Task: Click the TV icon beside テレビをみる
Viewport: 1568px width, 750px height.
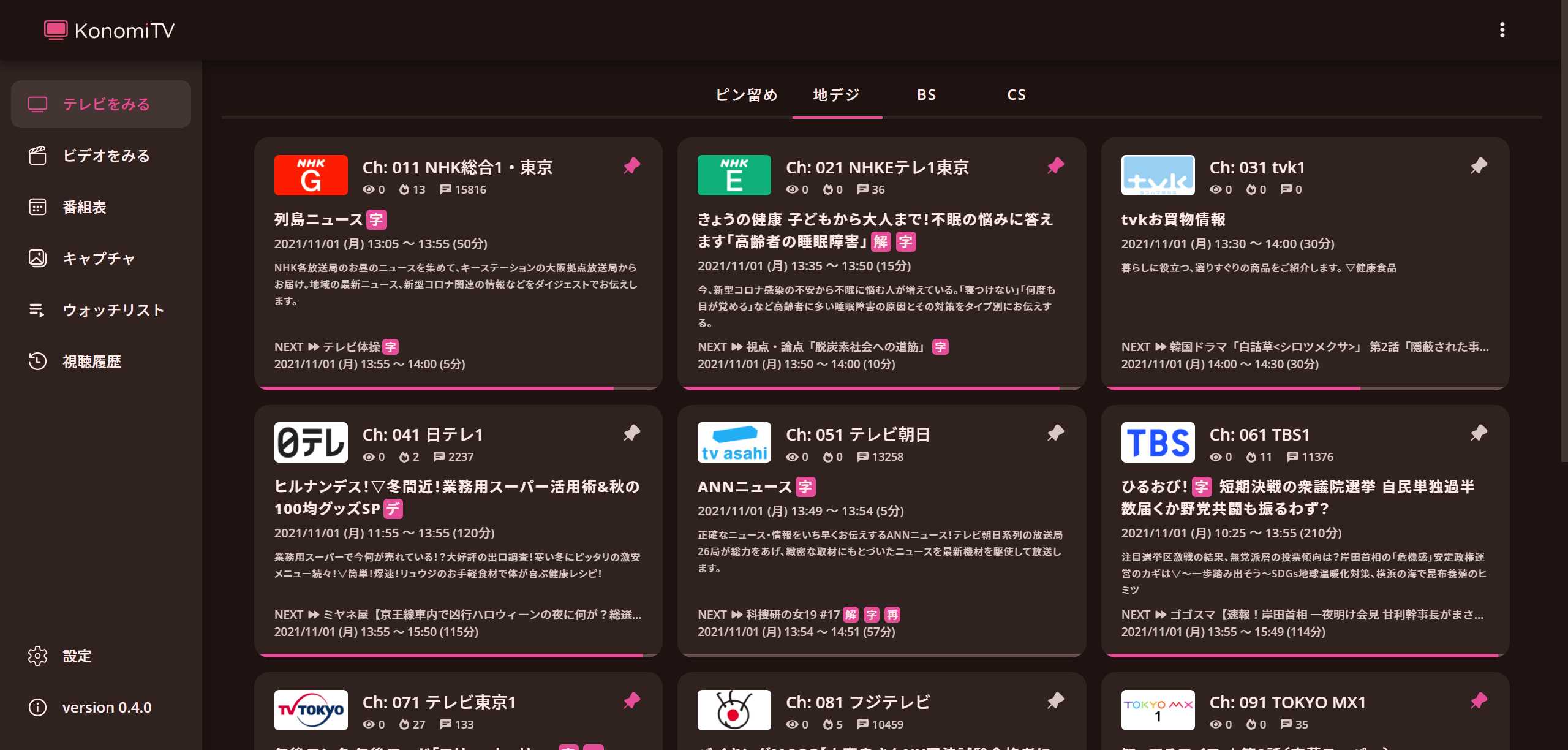Action: (x=37, y=105)
